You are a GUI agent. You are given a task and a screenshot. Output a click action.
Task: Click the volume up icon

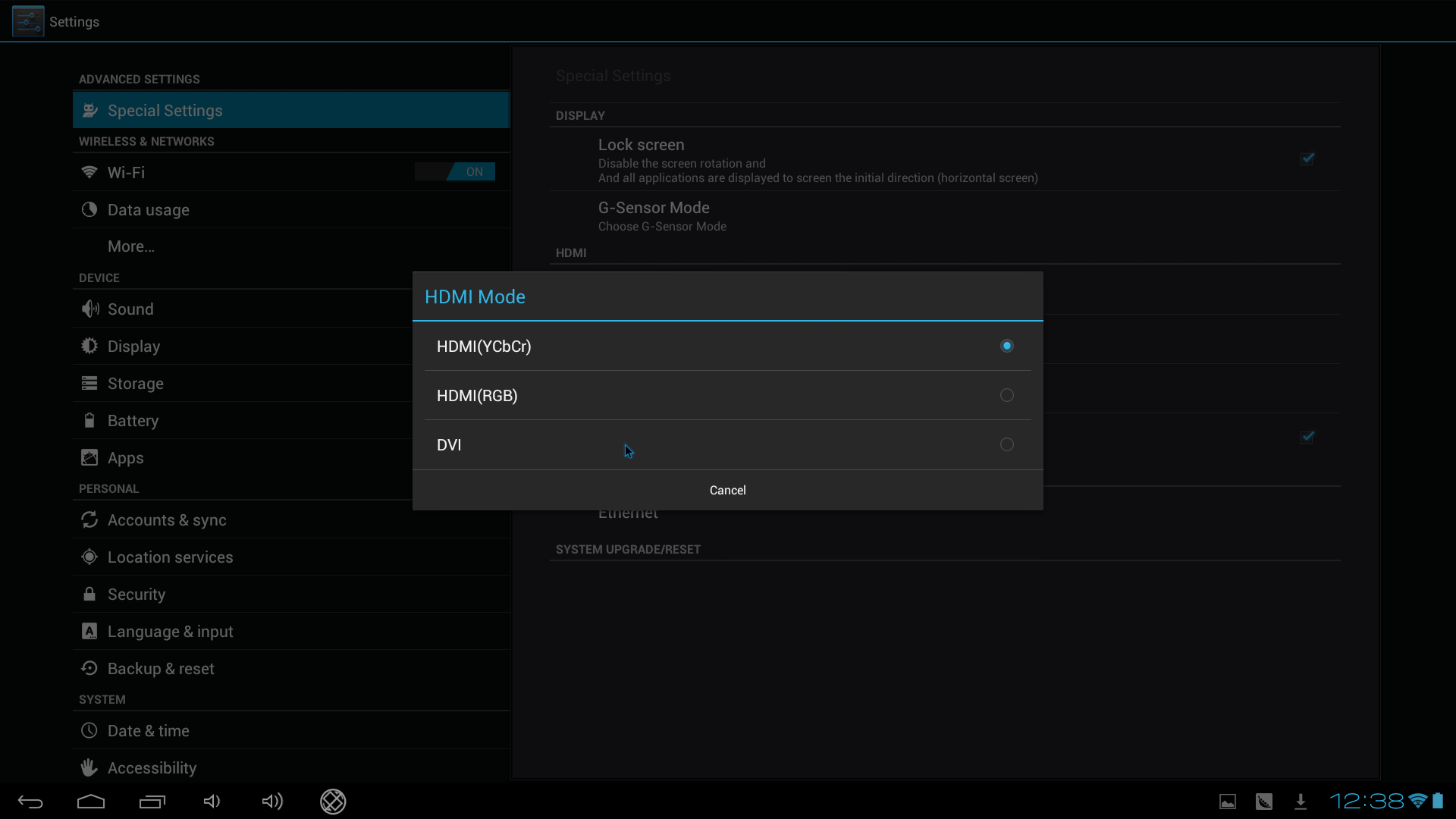(272, 802)
